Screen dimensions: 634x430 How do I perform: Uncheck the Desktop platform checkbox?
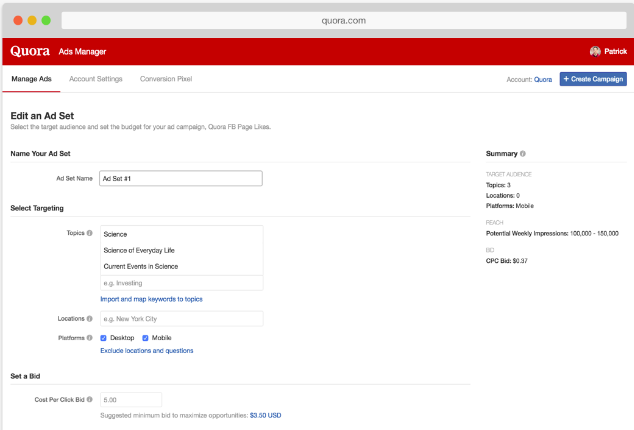[x=104, y=338]
